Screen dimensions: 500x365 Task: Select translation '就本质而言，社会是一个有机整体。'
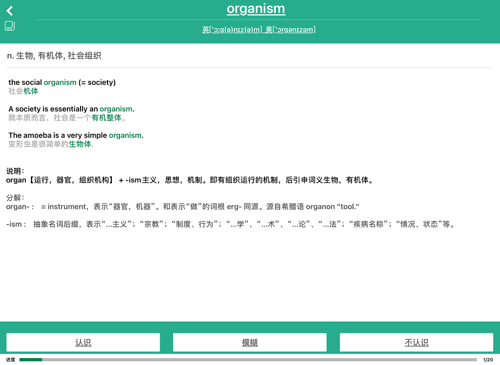67,118
